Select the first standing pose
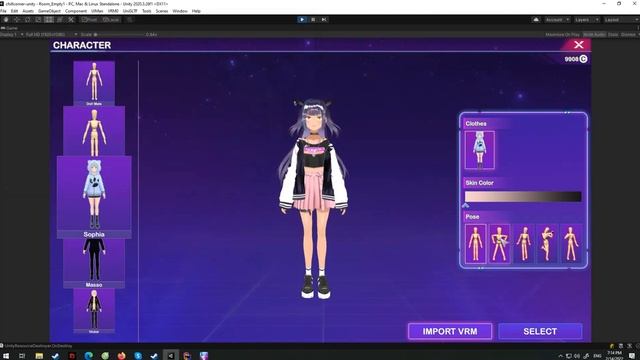Image resolution: width=640 pixels, height=360 pixels. (x=476, y=244)
